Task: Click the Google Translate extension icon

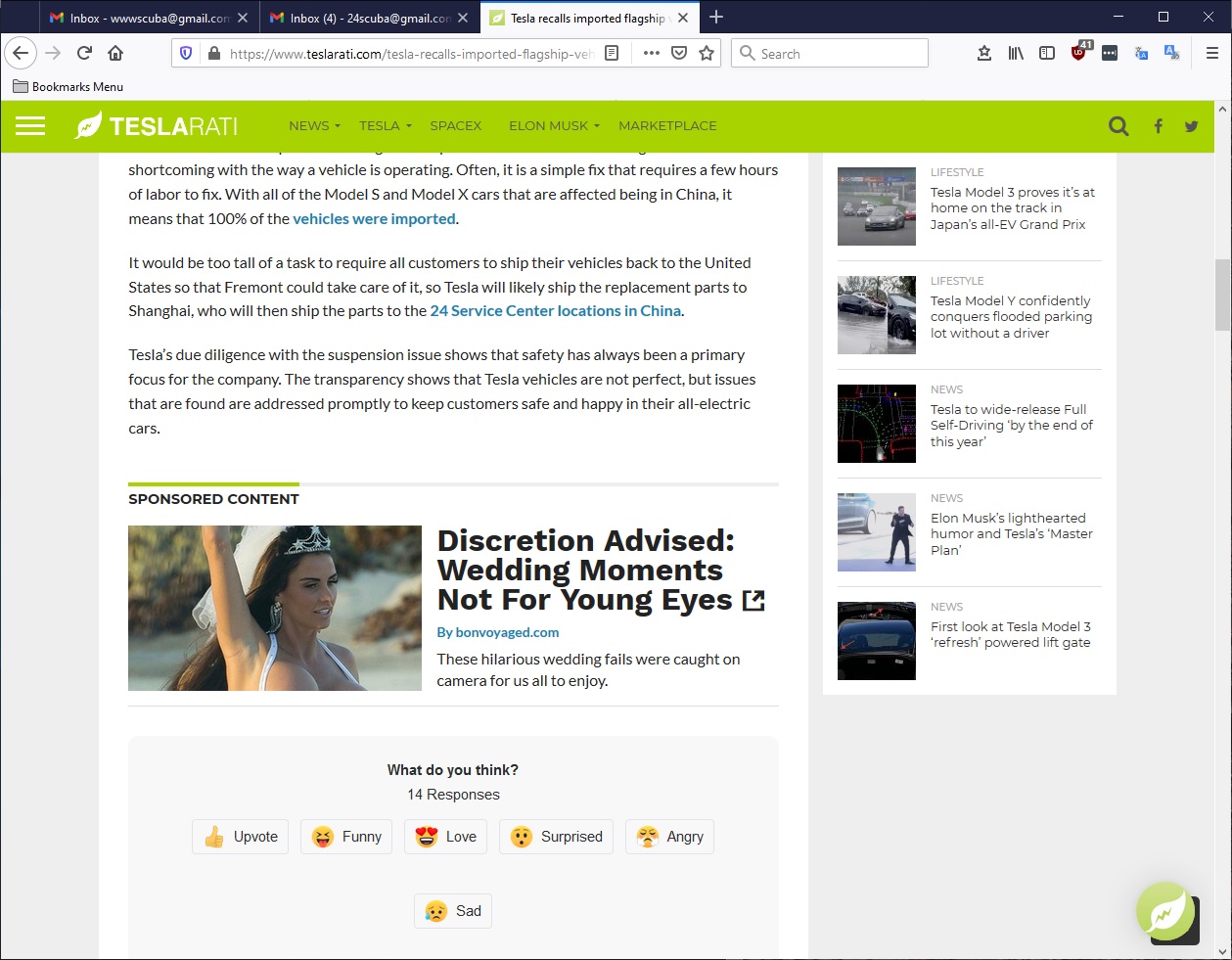Action: [1171, 53]
